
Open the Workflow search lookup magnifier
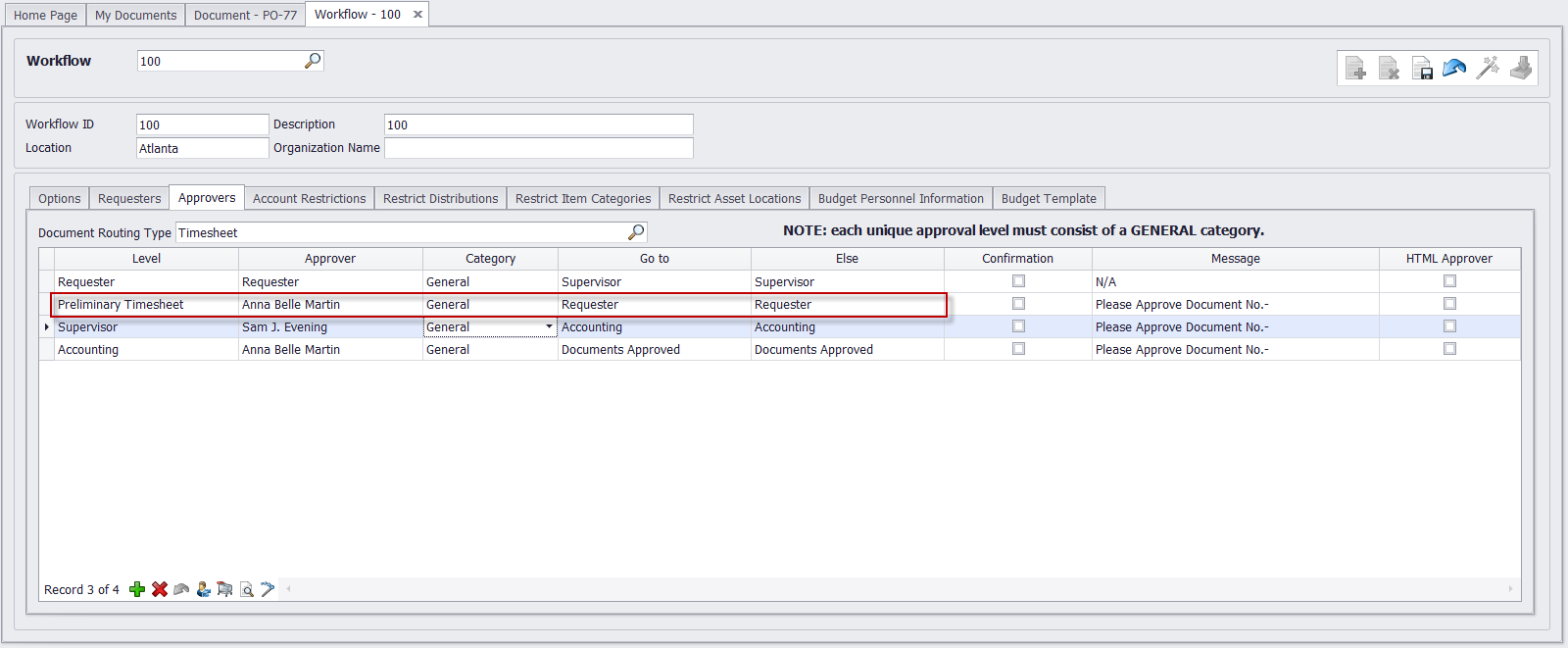click(313, 61)
